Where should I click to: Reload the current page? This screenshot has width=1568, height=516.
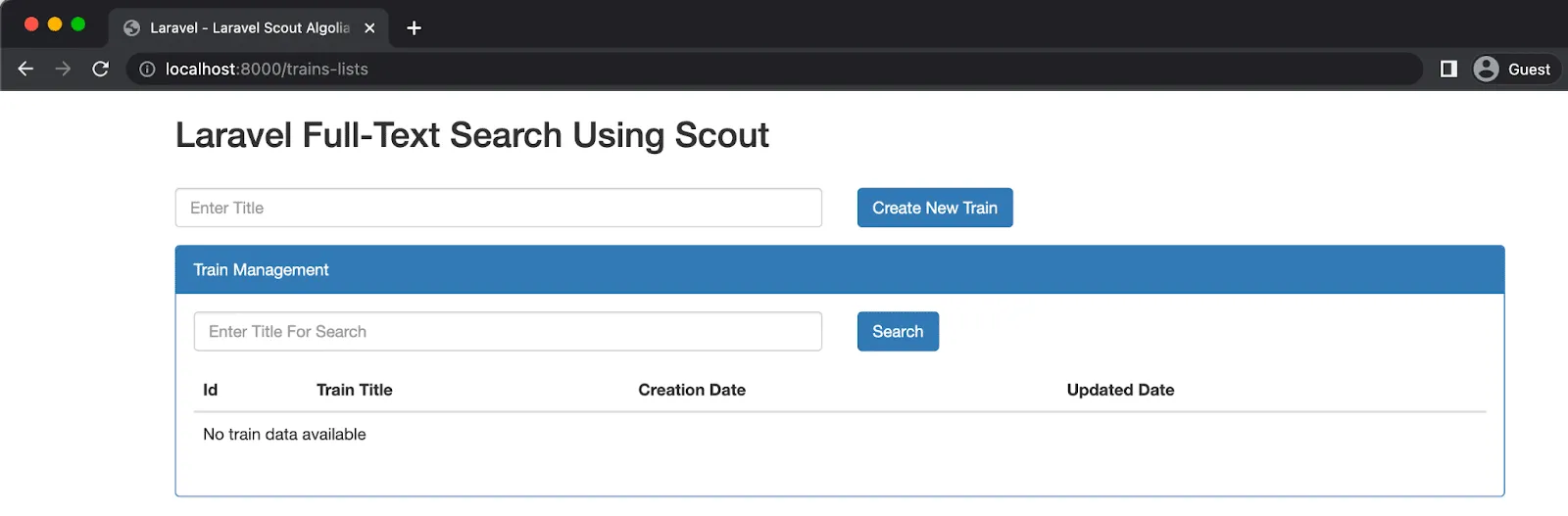(x=100, y=69)
